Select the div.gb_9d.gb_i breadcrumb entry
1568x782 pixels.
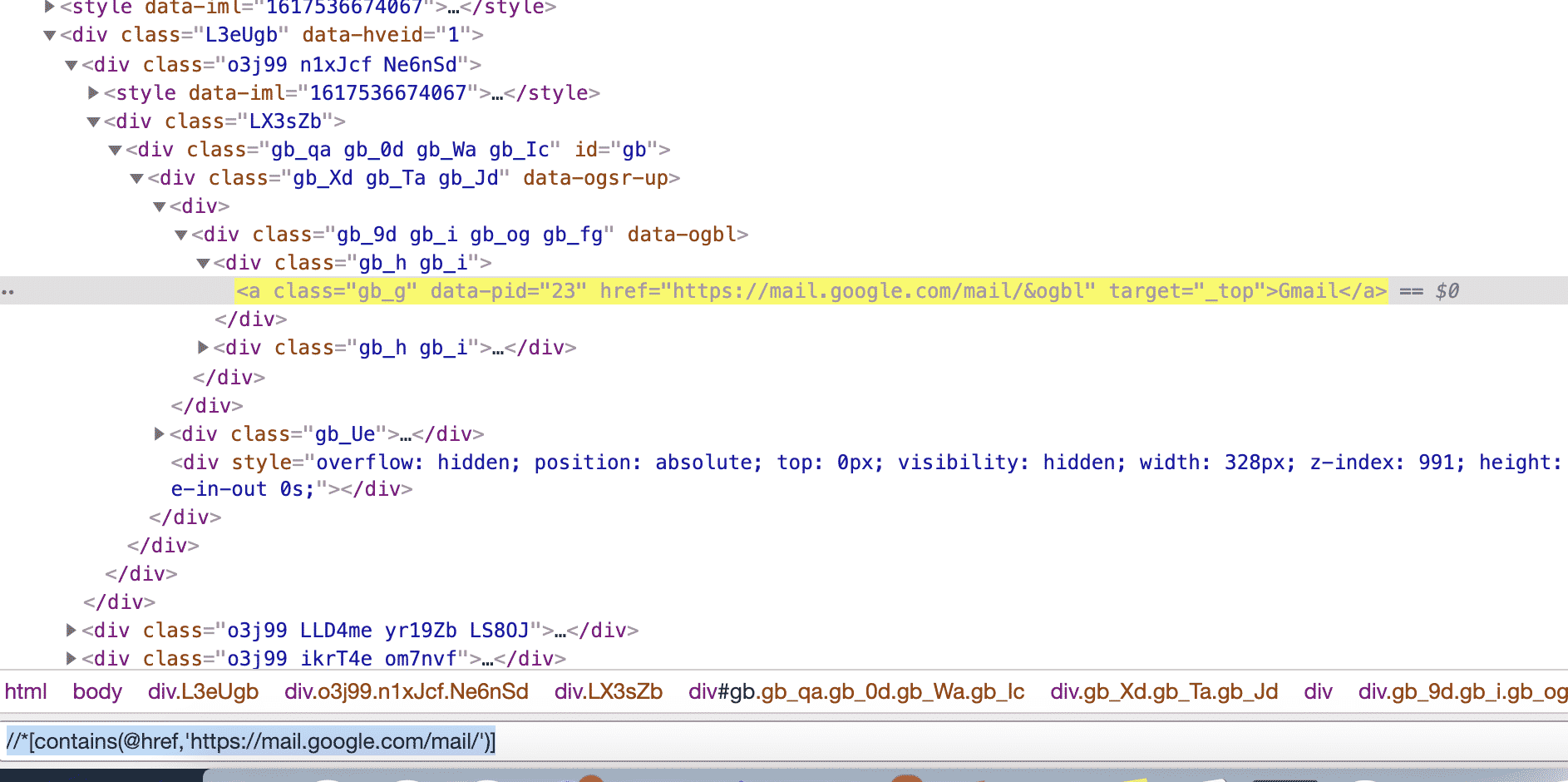1463,691
